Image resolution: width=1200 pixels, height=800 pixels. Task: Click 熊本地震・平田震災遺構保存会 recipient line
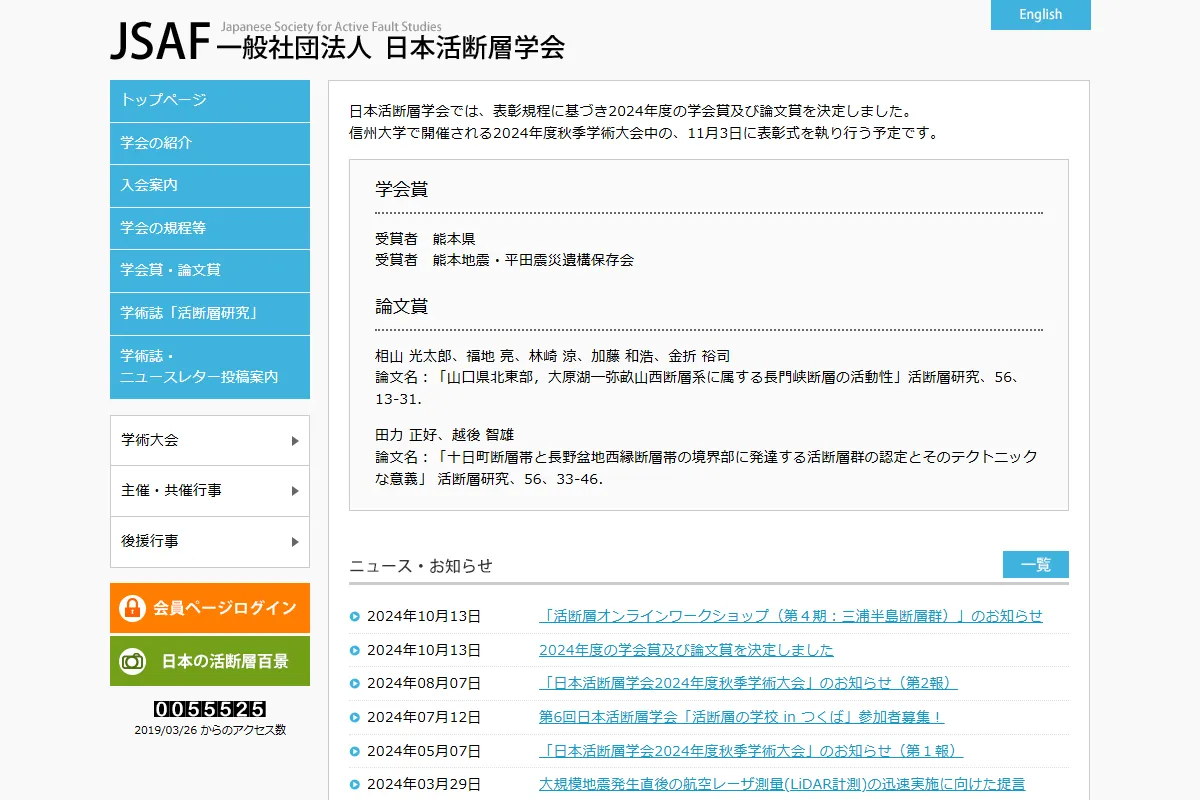coord(504,260)
